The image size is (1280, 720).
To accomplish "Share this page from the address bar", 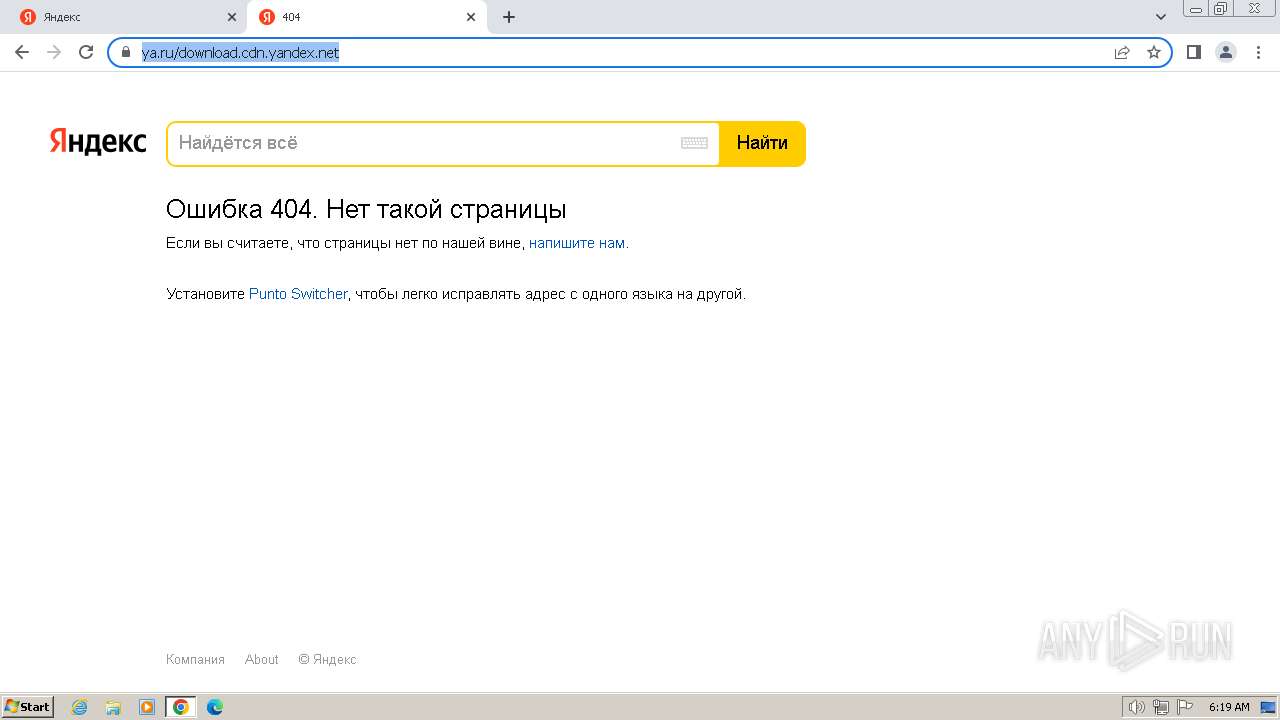I will [1122, 52].
